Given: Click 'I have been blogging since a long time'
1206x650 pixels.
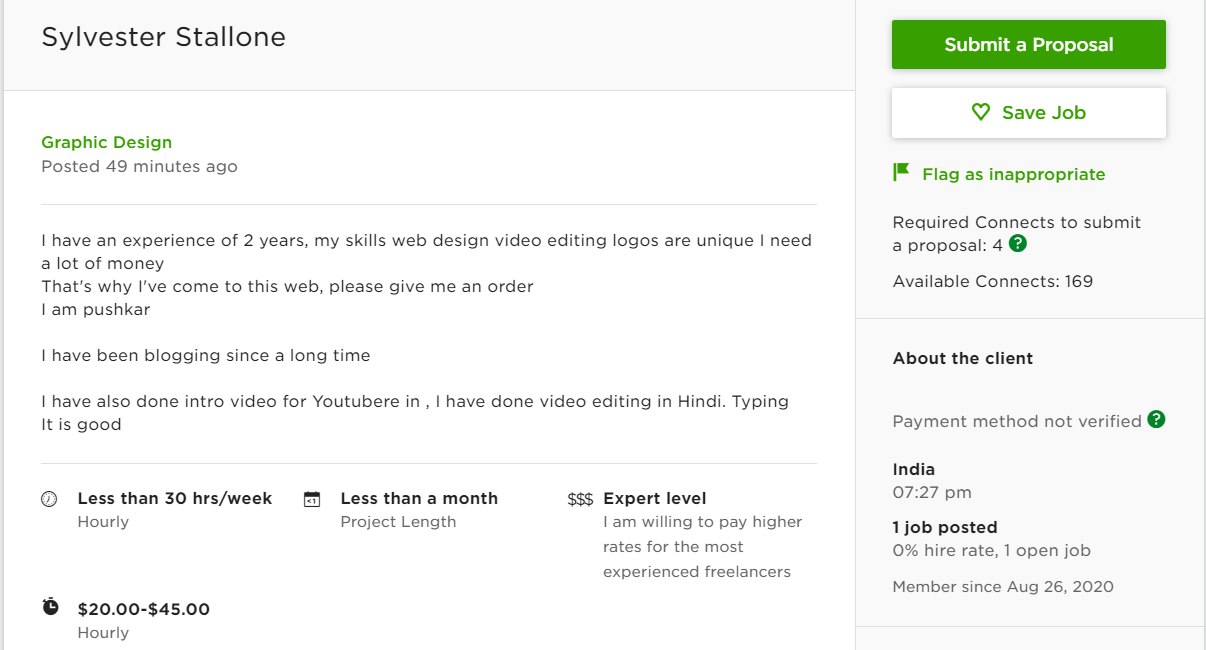Looking at the screenshot, I should (206, 355).
